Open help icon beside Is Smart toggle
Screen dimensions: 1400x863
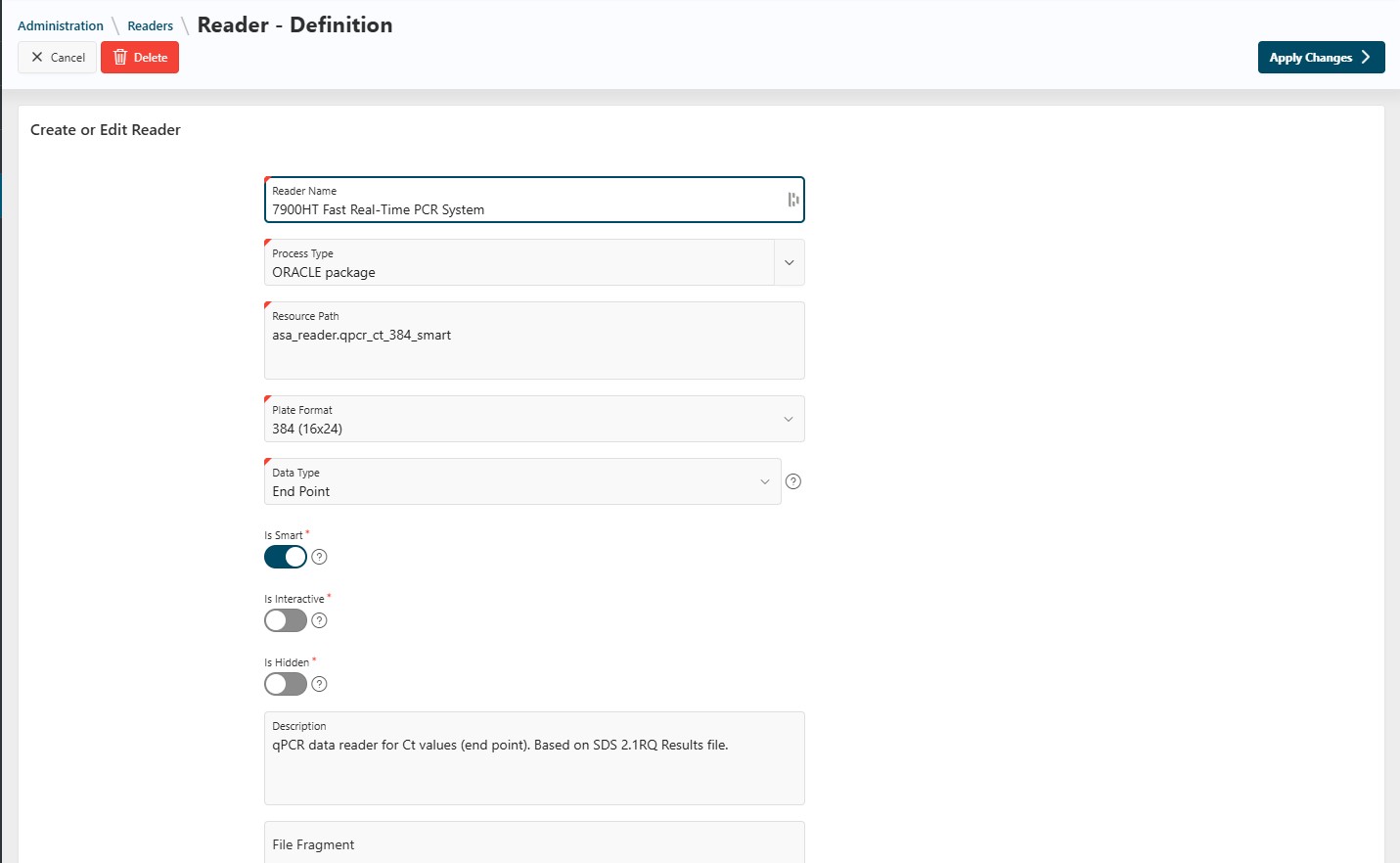click(x=319, y=557)
